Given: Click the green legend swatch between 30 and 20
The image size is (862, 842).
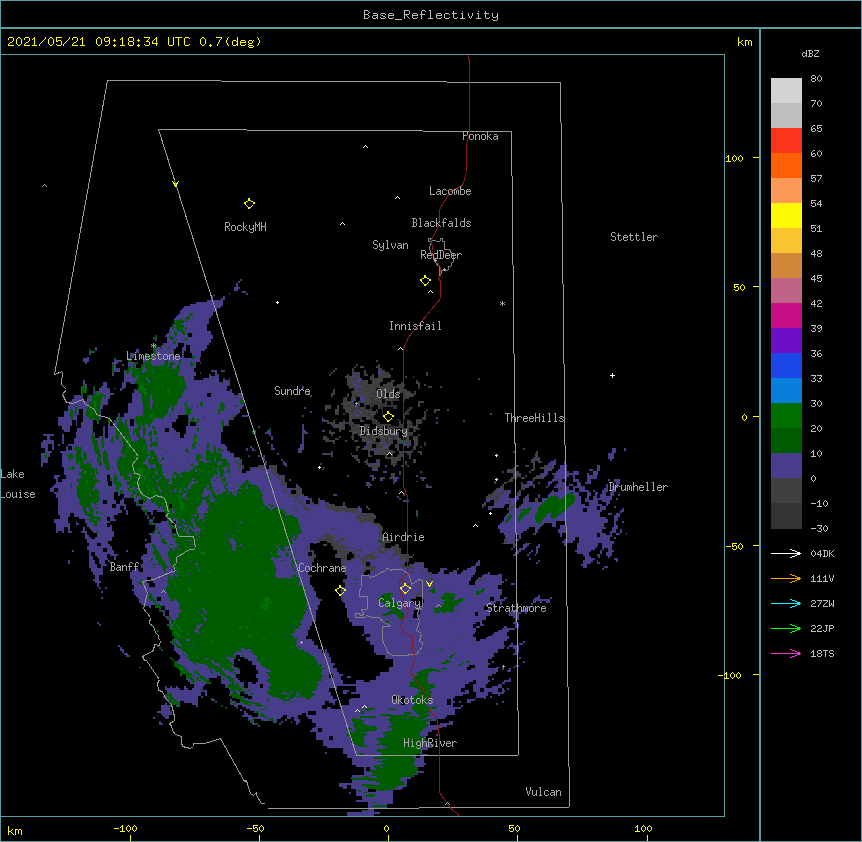Looking at the screenshot, I should pos(786,416).
